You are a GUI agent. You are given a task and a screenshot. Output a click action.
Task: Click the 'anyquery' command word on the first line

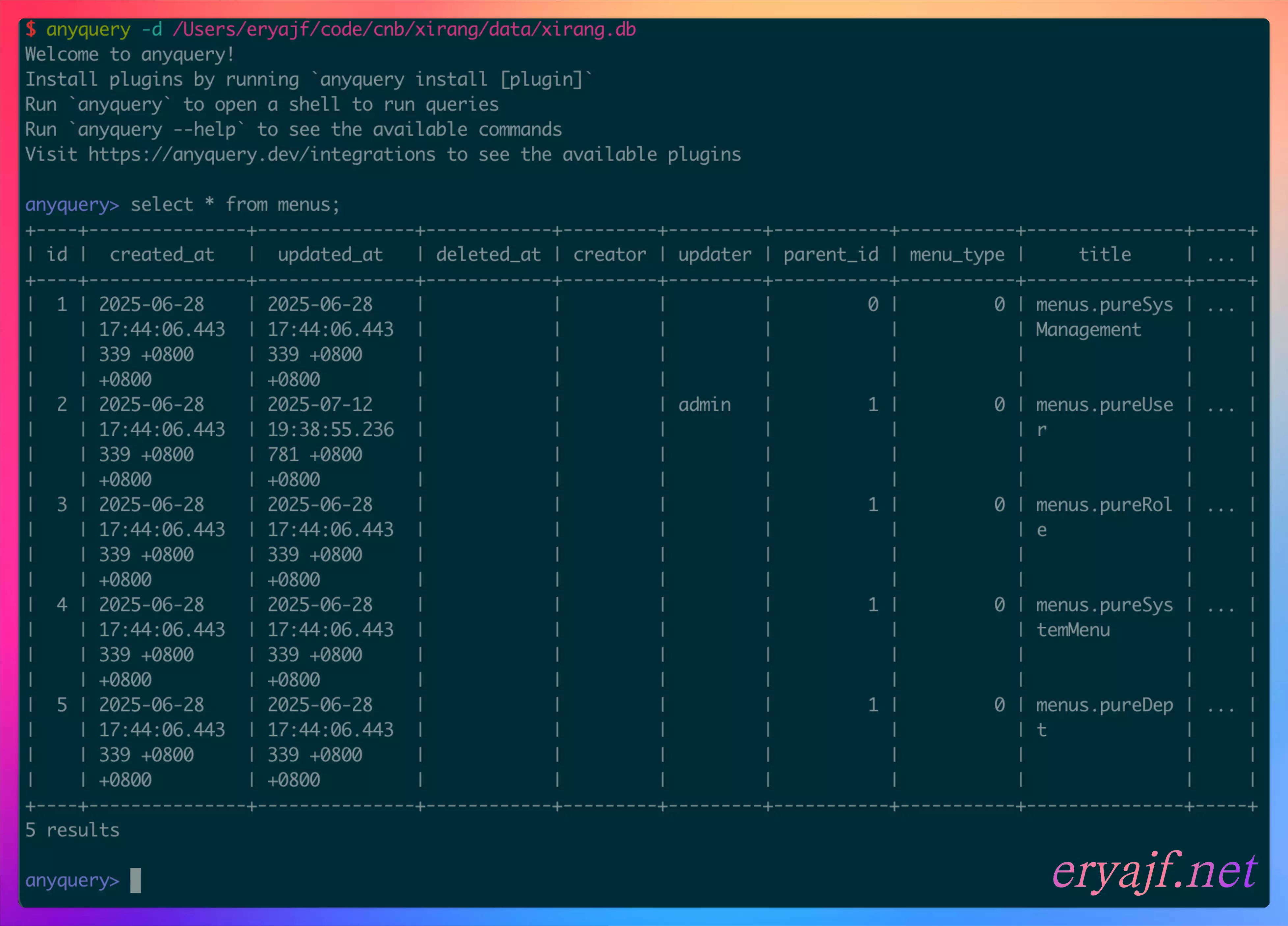pyautogui.click(x=88, y=30)
